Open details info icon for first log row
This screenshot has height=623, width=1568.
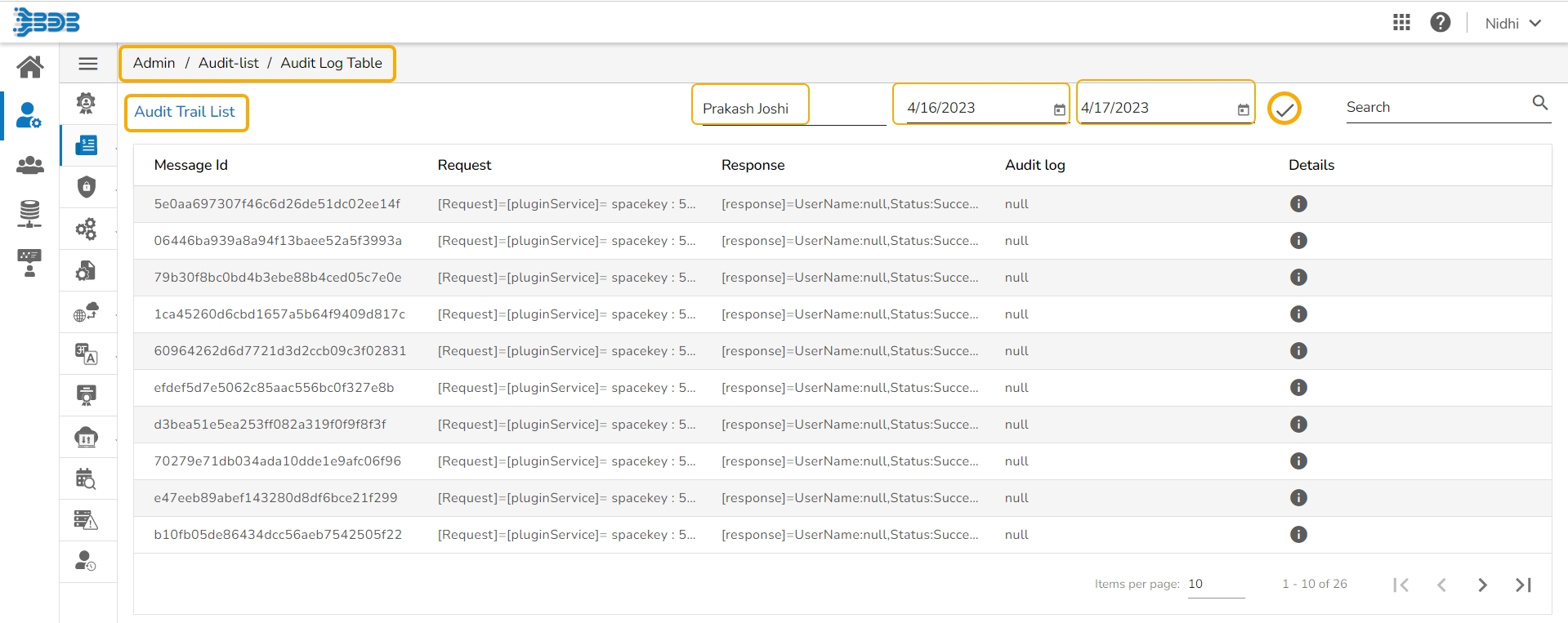1298,204
